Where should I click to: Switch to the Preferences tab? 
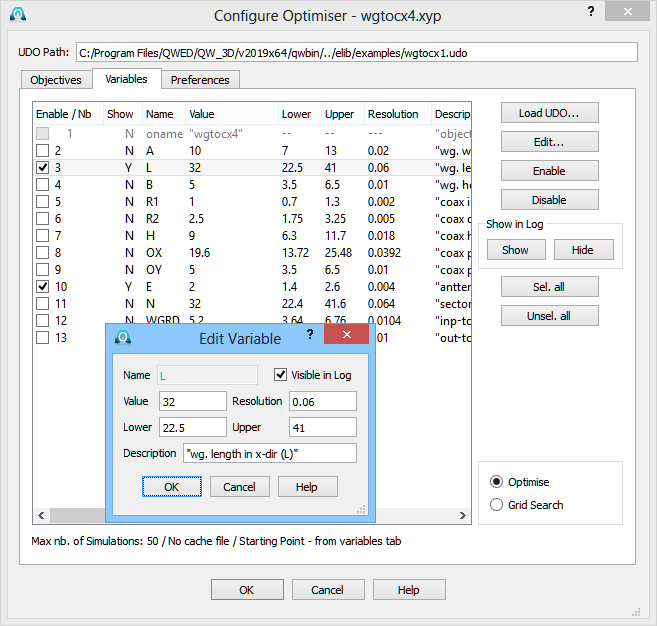click(x=200, y=80)
